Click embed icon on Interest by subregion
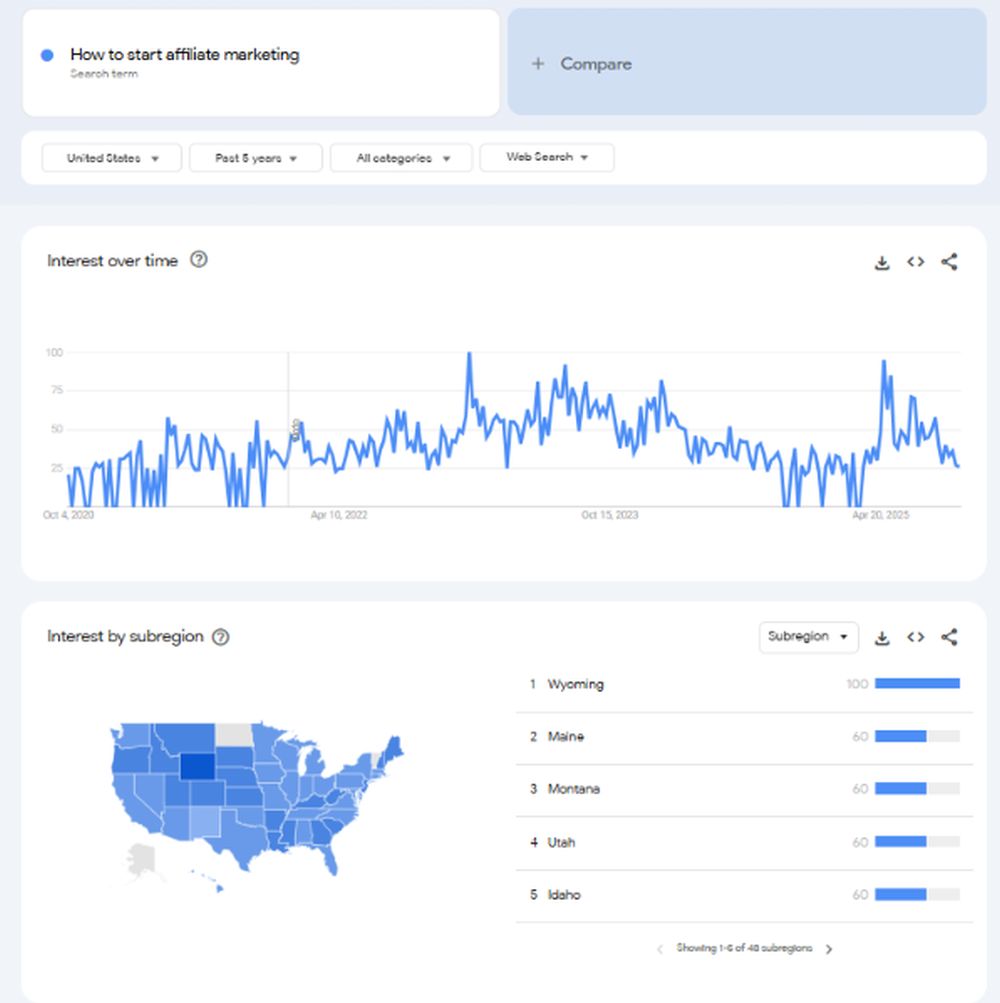The height and width of the screenshot is (1003, 1000). coord(915,637)
